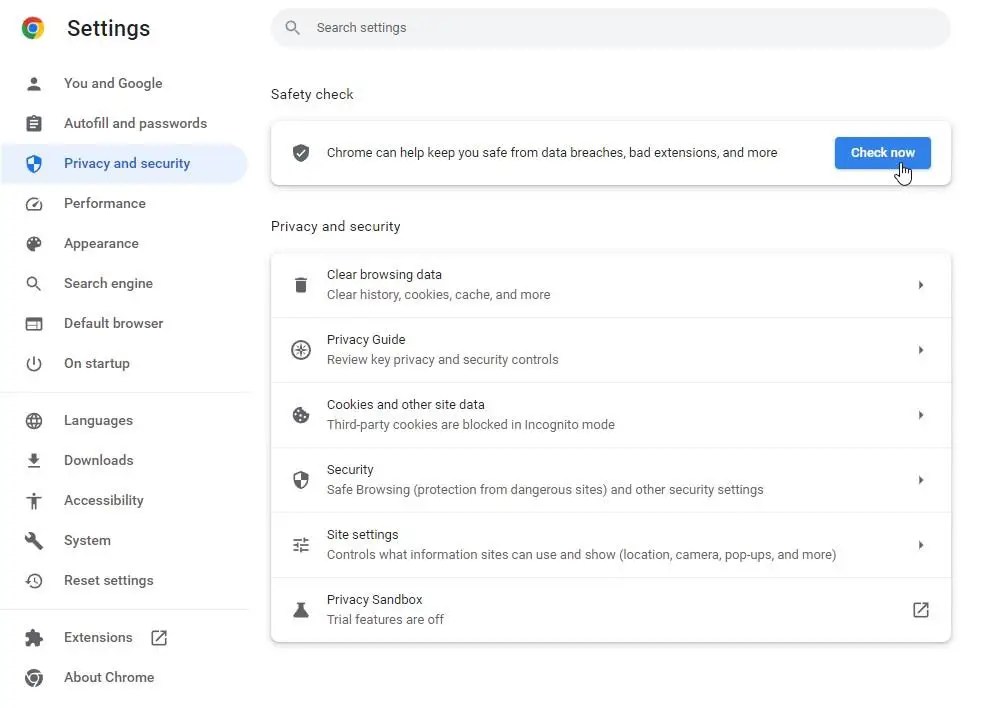Select Appearance in the sidebar
The image size is (985, 708).
click(x=101, y=243)
